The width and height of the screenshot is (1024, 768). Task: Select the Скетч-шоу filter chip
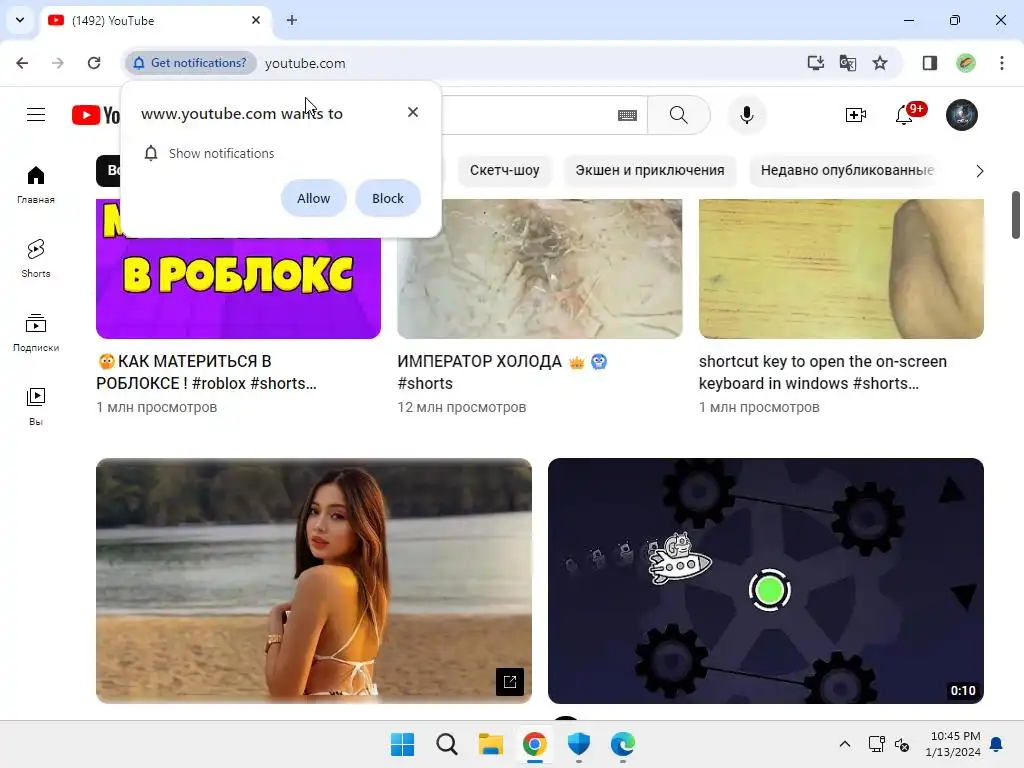click(x=504, y=170)
